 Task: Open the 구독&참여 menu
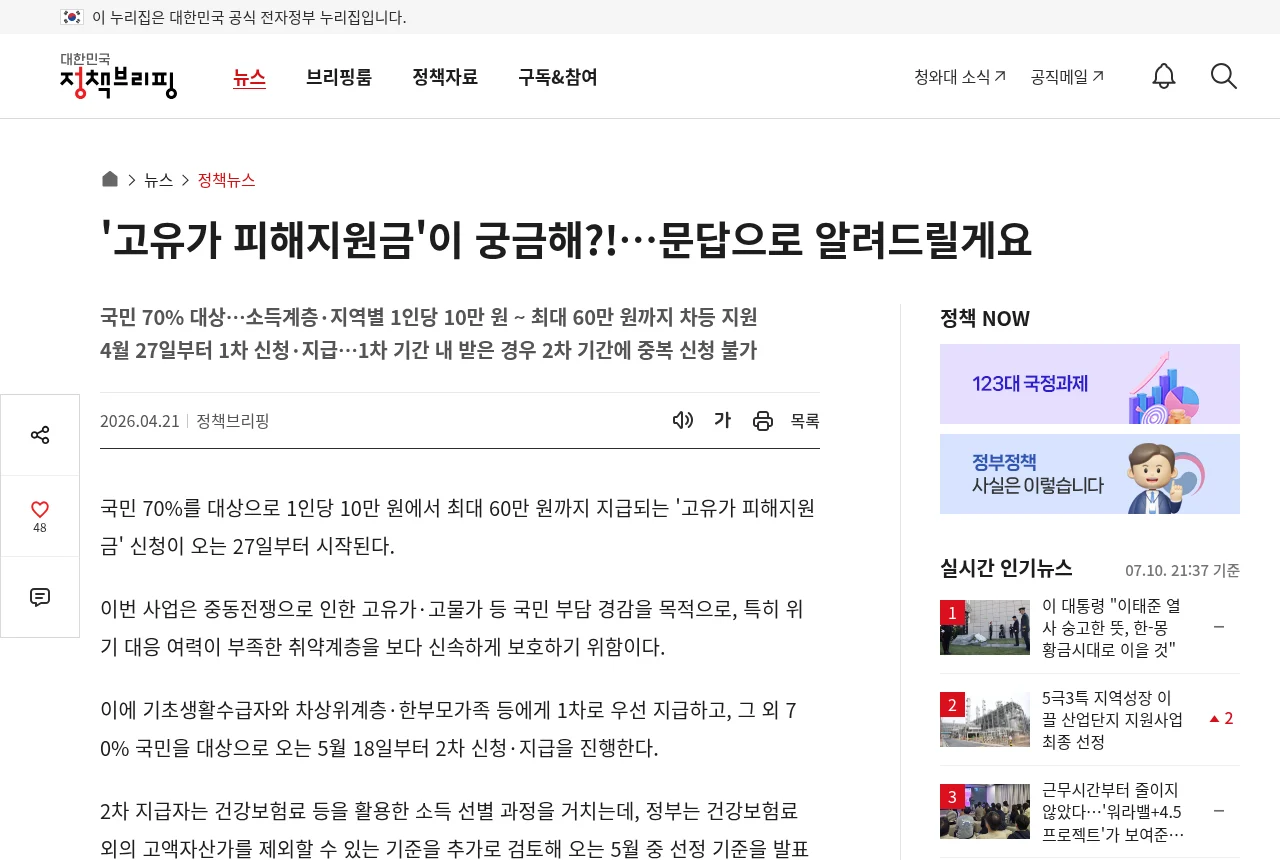click(x=558, y=77)
